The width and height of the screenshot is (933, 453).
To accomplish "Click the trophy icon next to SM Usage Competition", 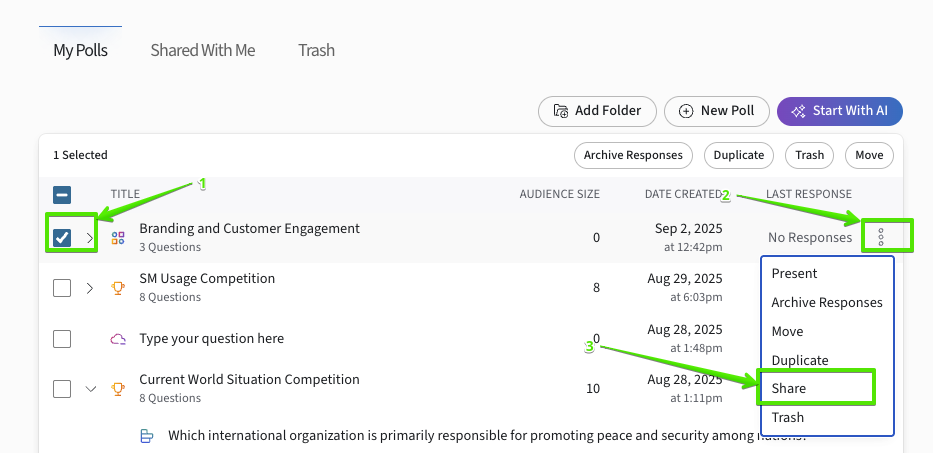I will point(118,288).
